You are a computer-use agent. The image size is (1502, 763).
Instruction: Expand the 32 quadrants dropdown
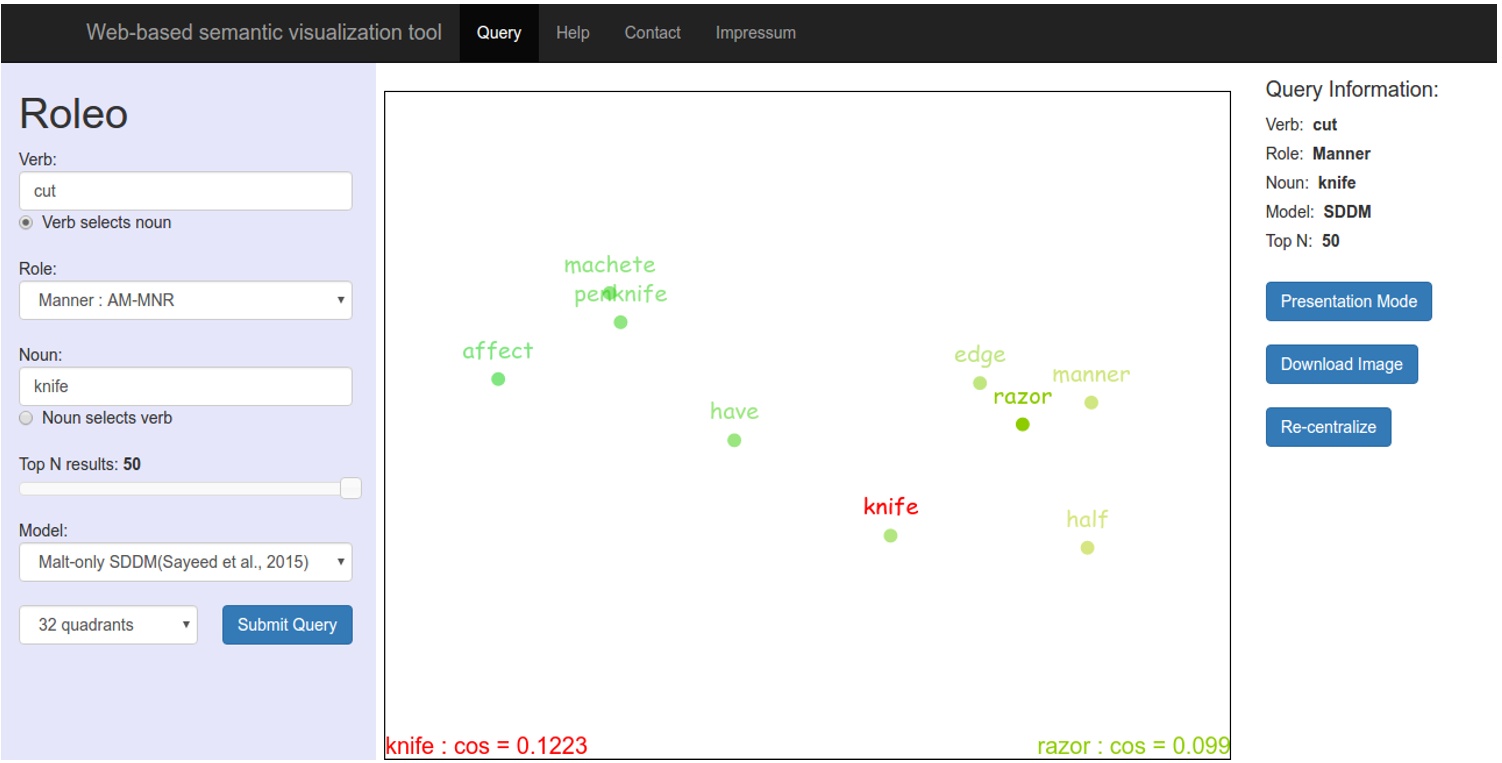108,625
